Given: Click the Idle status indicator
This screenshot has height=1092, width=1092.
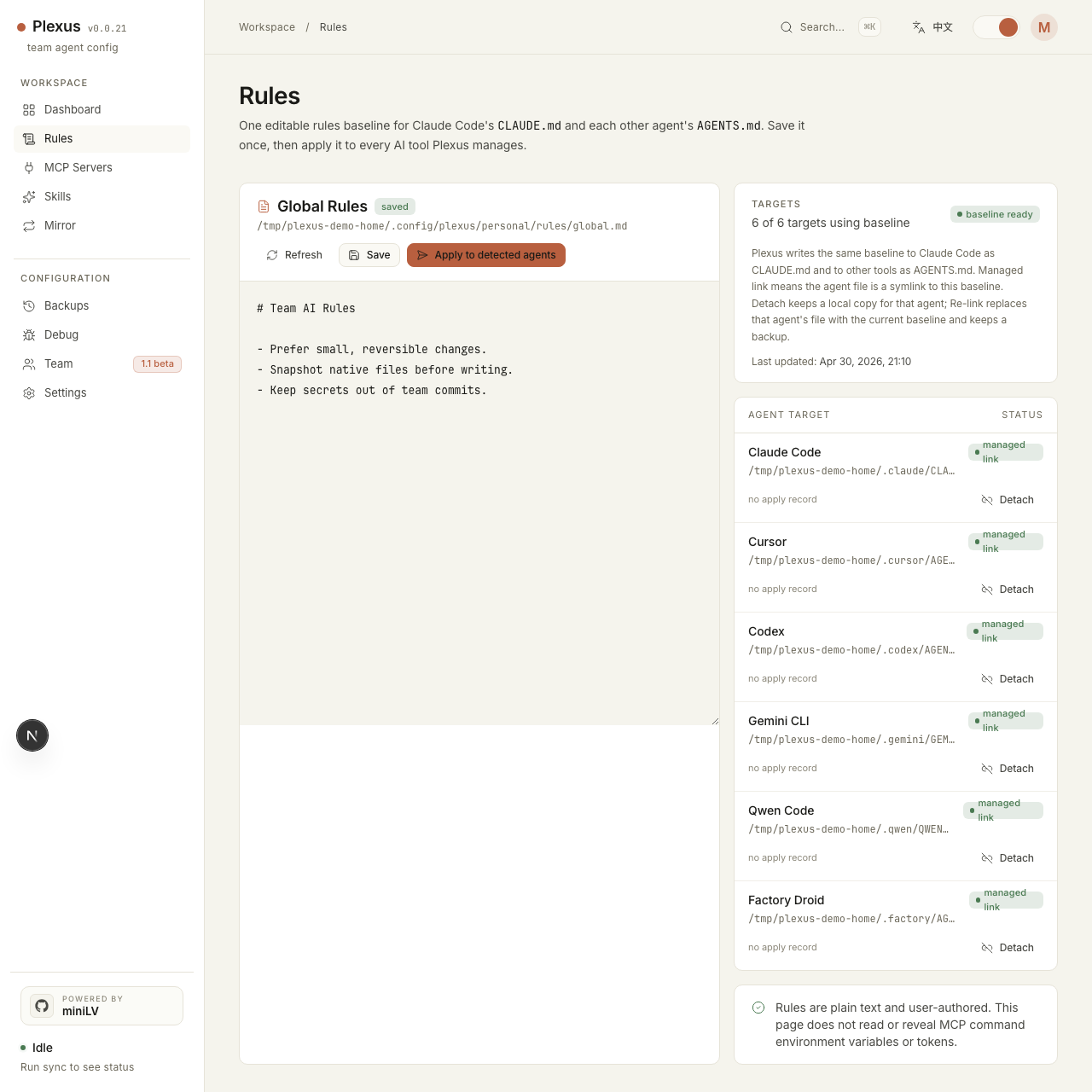Looking at the screenshot, I should (37, 1048).
